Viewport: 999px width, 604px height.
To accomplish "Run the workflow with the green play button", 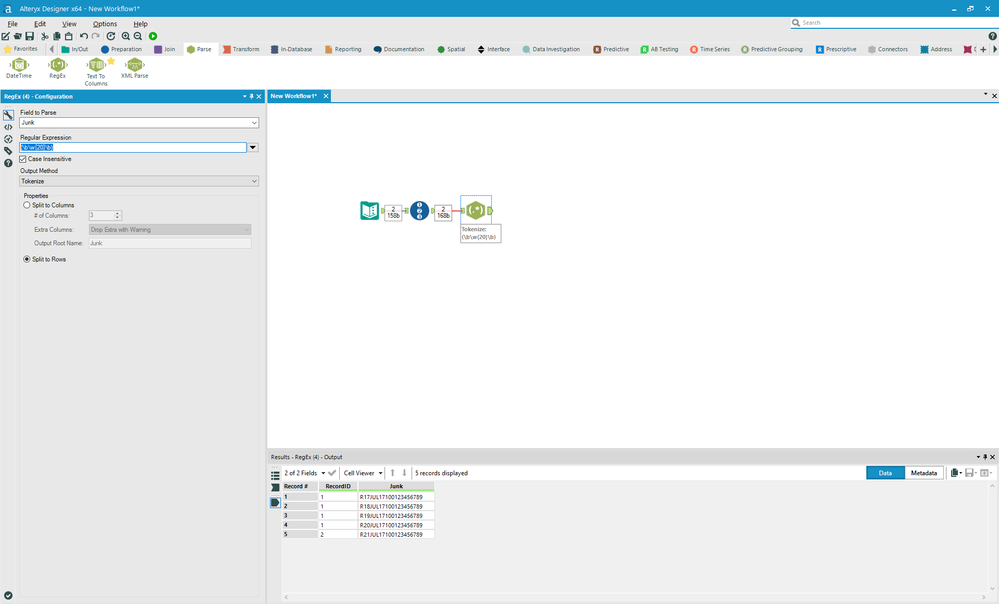I will (153, 36).
